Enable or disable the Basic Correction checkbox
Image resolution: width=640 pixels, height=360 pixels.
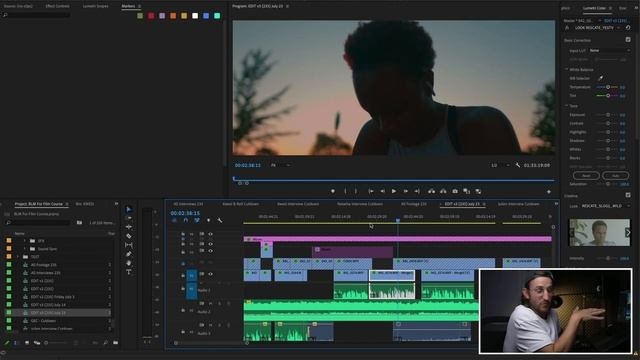click(628, 40)
